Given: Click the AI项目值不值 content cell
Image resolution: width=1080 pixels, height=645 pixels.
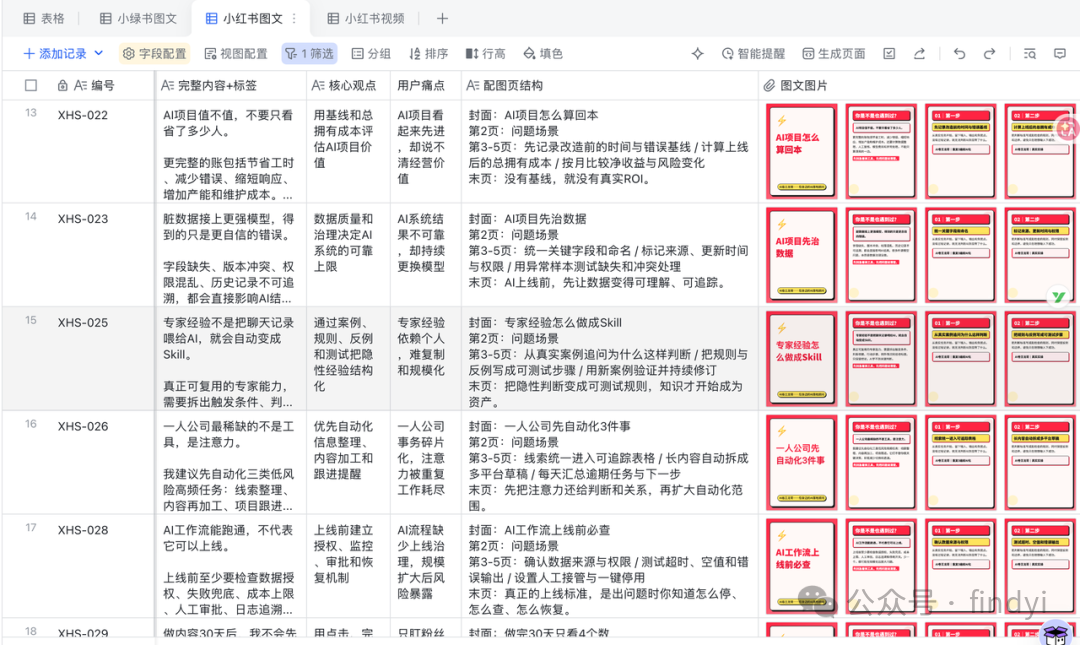Looking at the screenshot, I should point(231,154).
